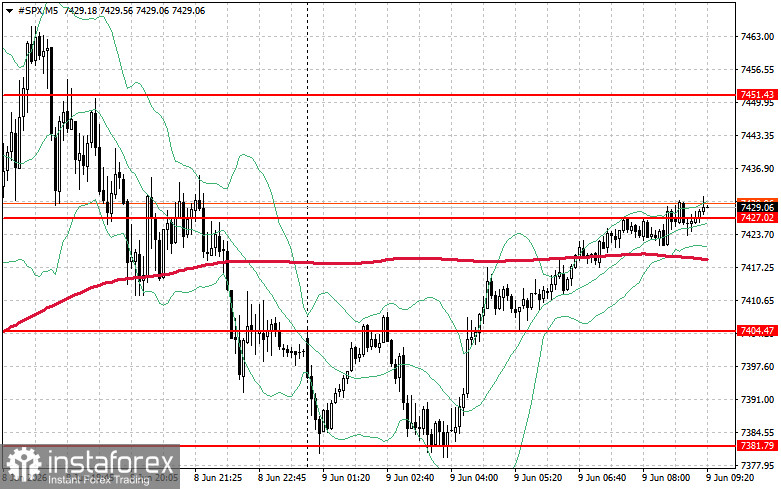The width and height of the screenshot is (781, 489).
Task: Select the 7436.90 price axis value
Action: tap(757, 168)
